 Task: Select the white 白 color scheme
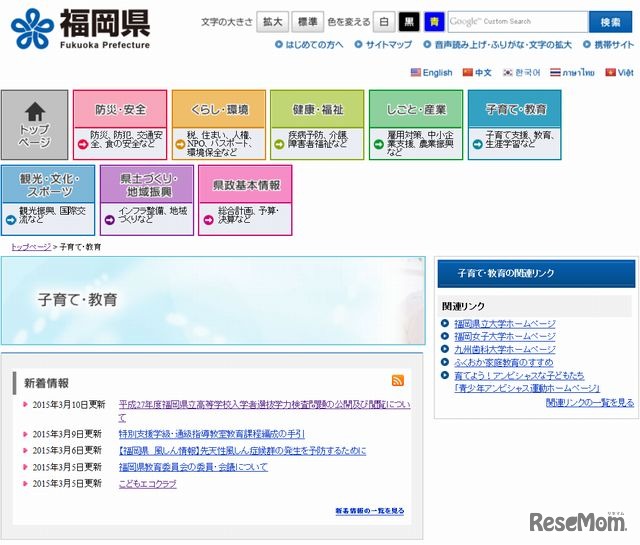tap(384, 22)
